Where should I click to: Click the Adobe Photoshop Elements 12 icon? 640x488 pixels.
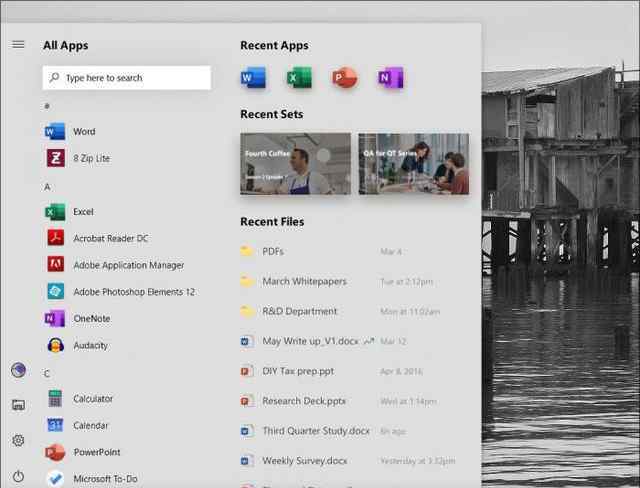coord(56,291)
